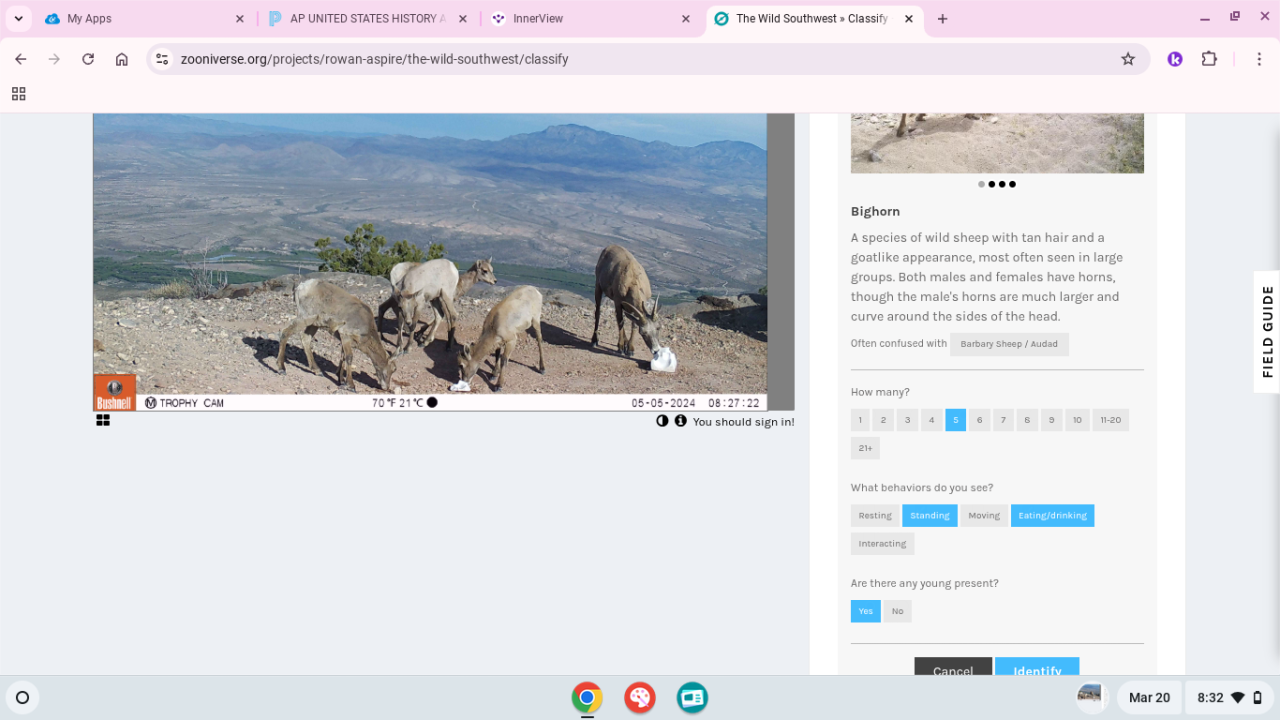The height and width of the screenshot is (720, 1280).
Task: Open the browser home page
Action: (x=122, y=59)
